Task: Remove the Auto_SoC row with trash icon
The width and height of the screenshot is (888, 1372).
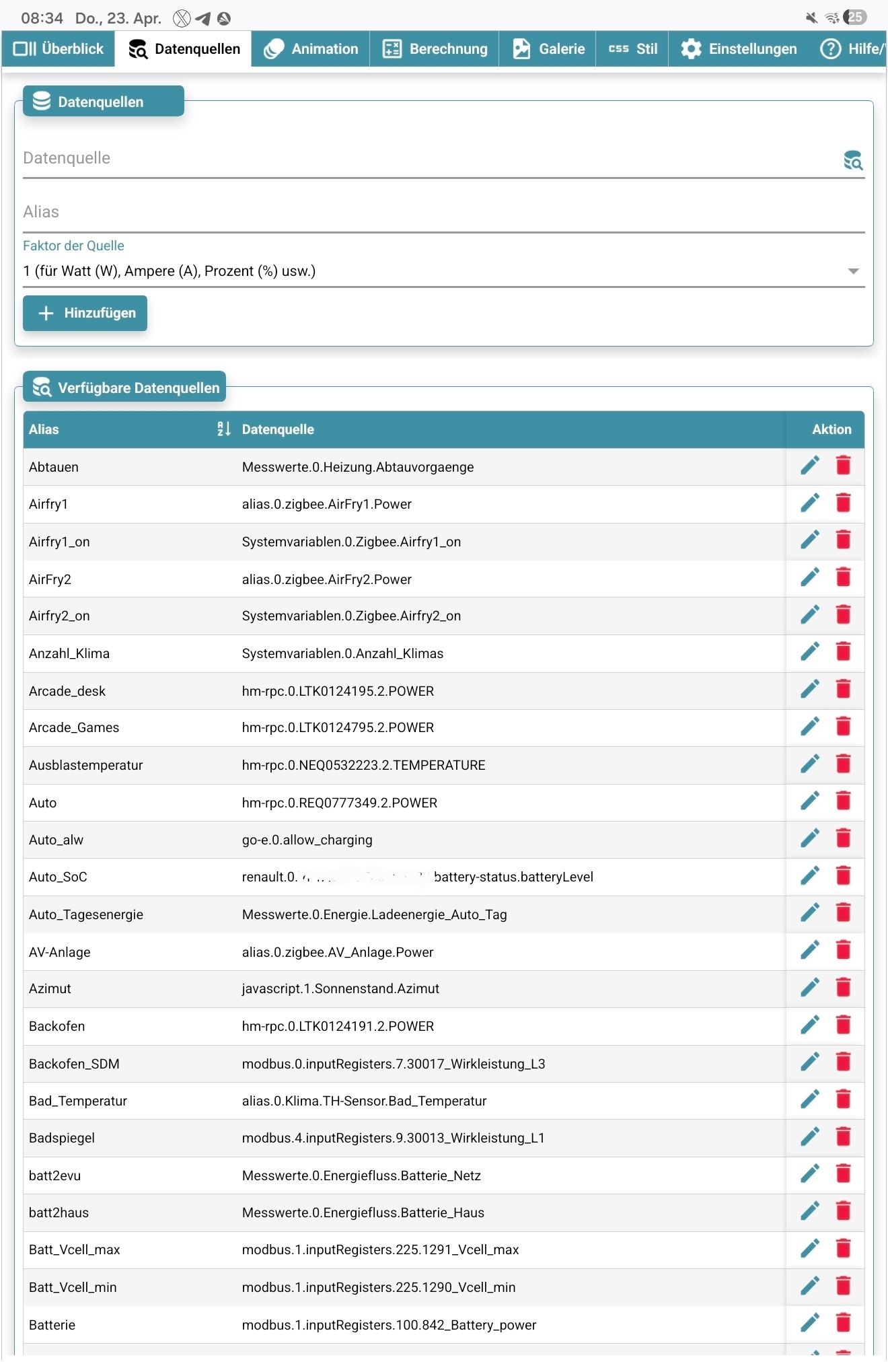Action: [x=843, y=875]
